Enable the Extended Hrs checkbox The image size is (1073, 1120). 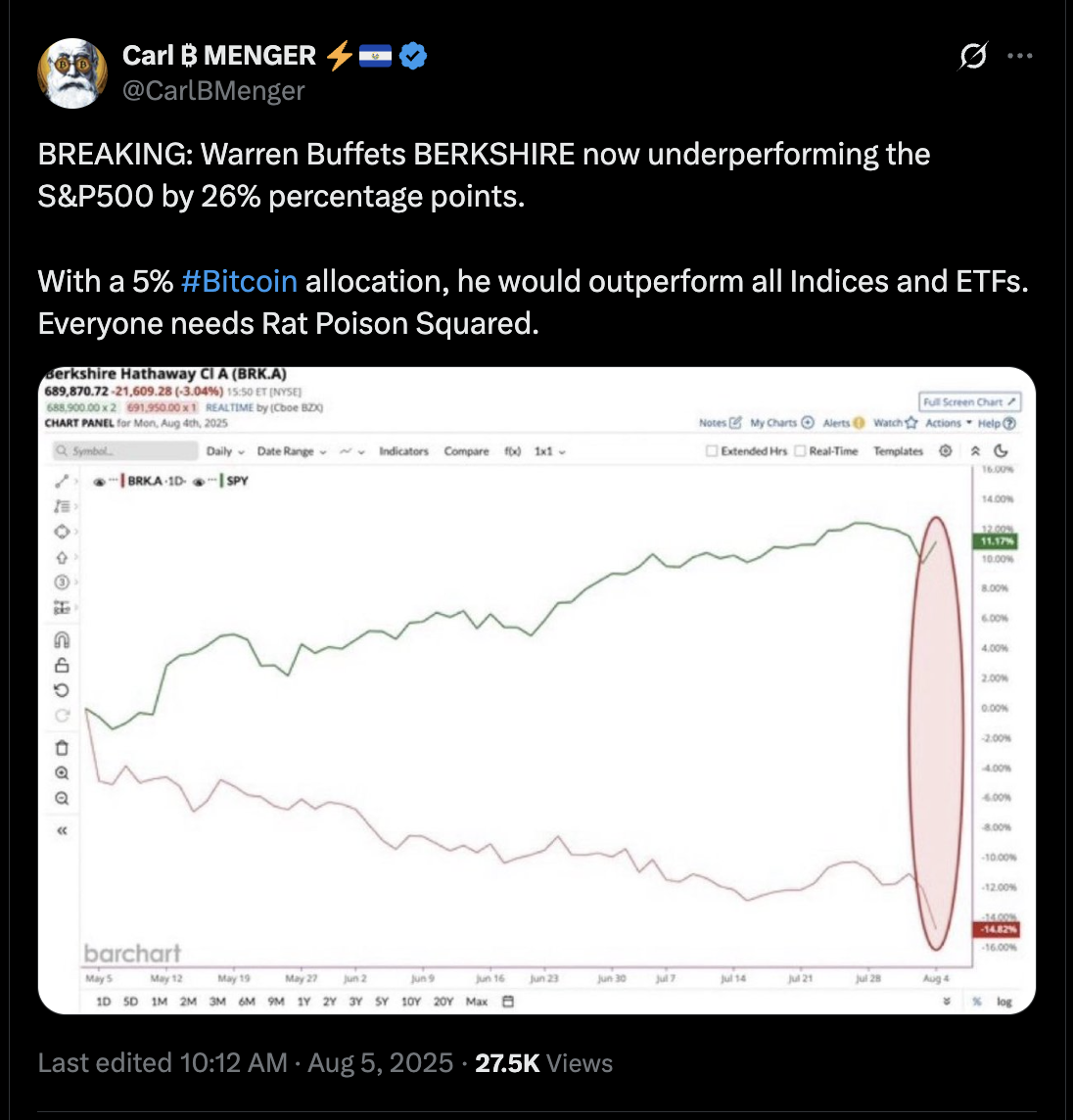[712, 451]
